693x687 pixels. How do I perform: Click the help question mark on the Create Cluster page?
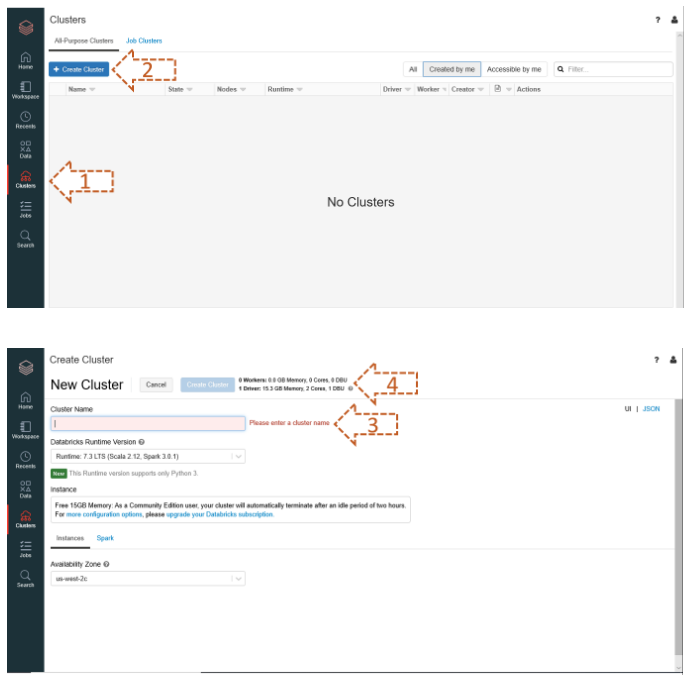[x=656, y=360]
